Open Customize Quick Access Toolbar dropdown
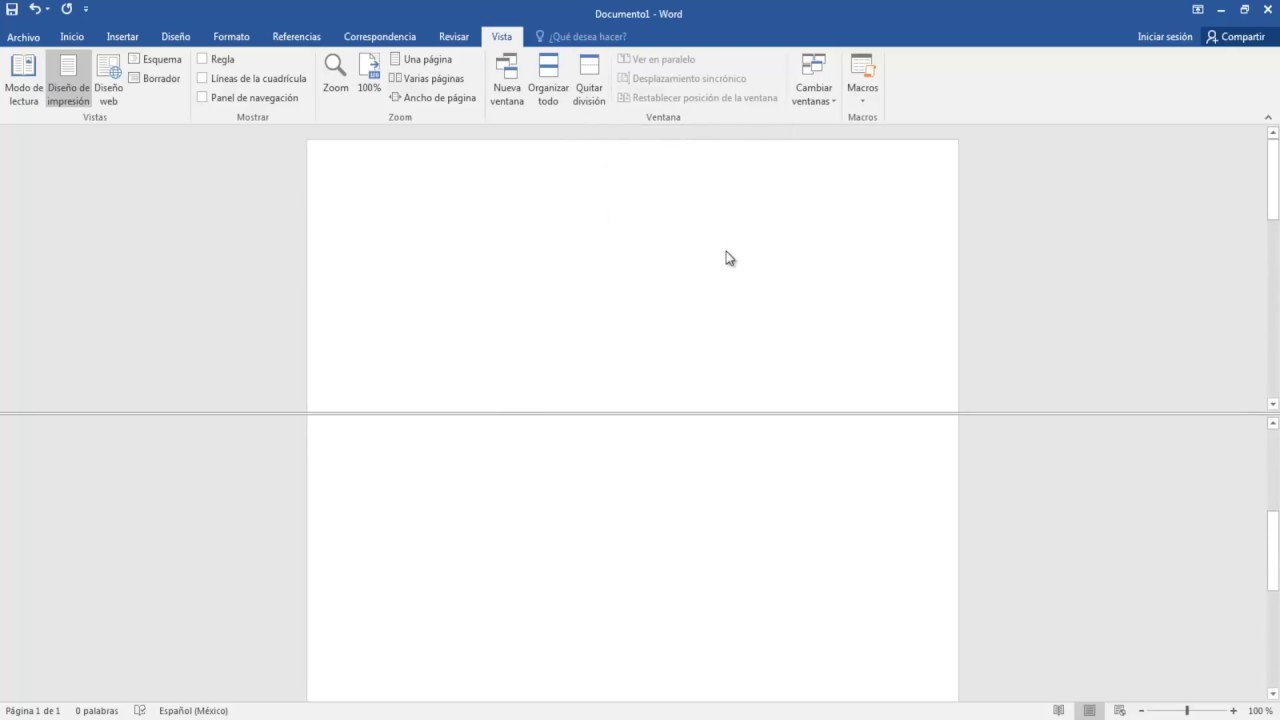 86,9
